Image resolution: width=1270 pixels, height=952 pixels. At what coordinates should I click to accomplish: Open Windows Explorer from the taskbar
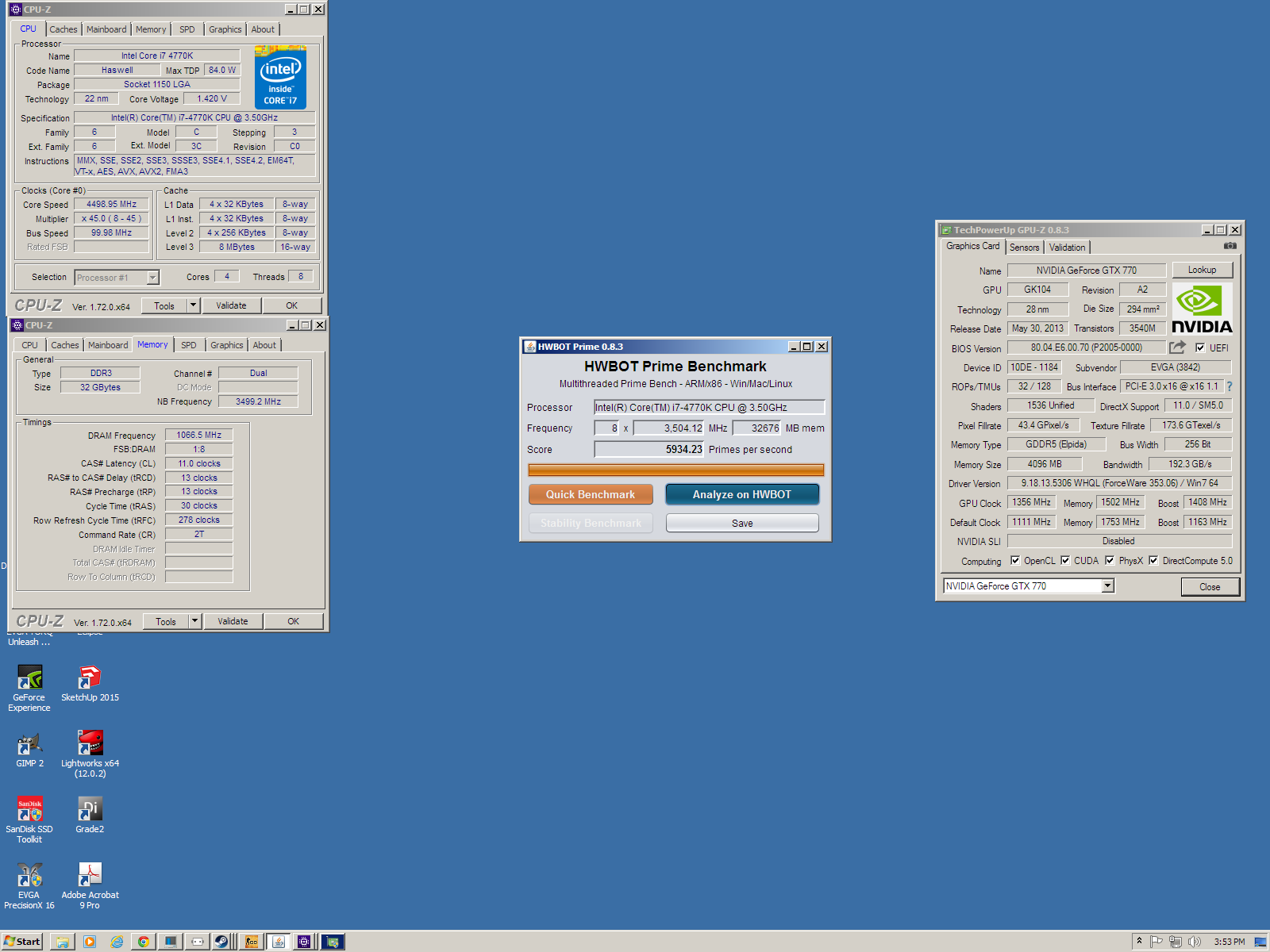point(62,942)
